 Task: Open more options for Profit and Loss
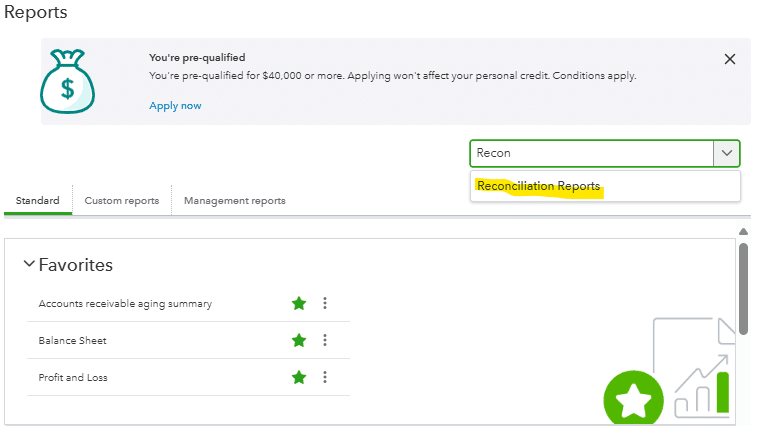325,377
